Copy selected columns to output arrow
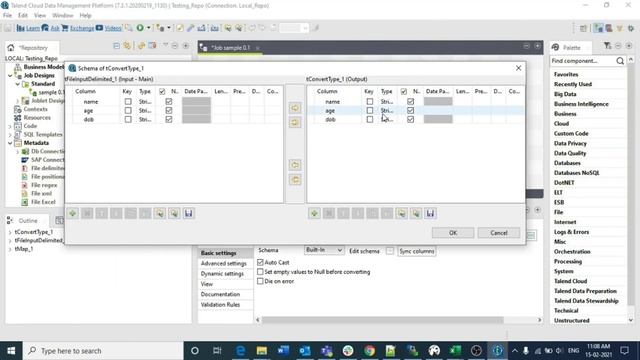Image resolution: width=640 pixels, height=360 pixels. [x=295, y=108]
